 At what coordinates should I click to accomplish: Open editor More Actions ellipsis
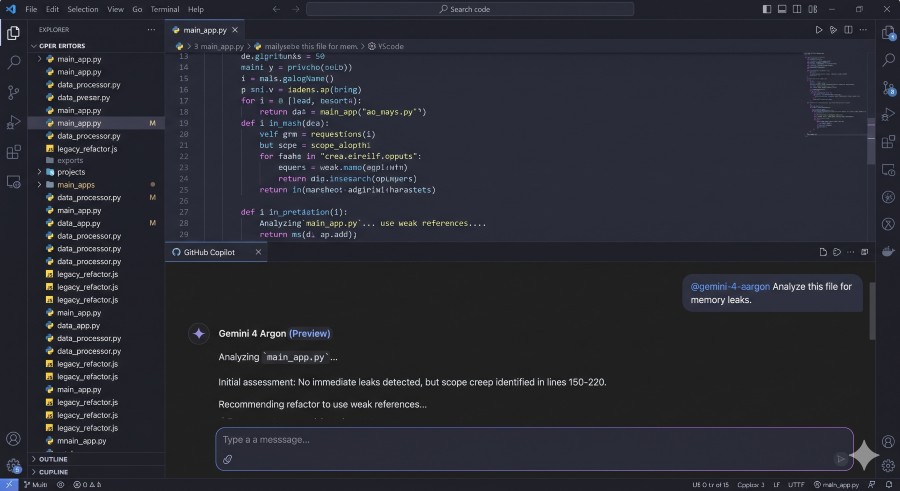point(863,30)
